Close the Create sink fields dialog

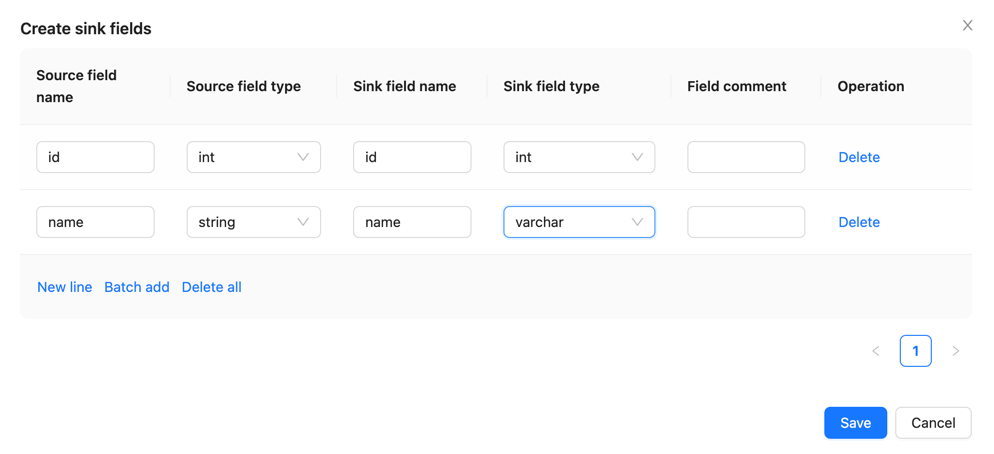click(x=967, y=26)
